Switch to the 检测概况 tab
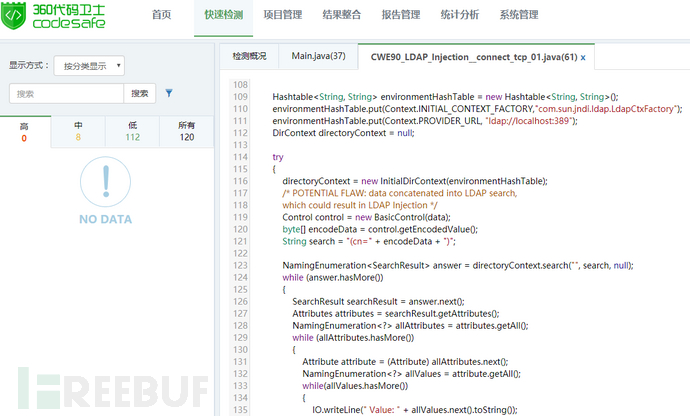 (249, 56)
